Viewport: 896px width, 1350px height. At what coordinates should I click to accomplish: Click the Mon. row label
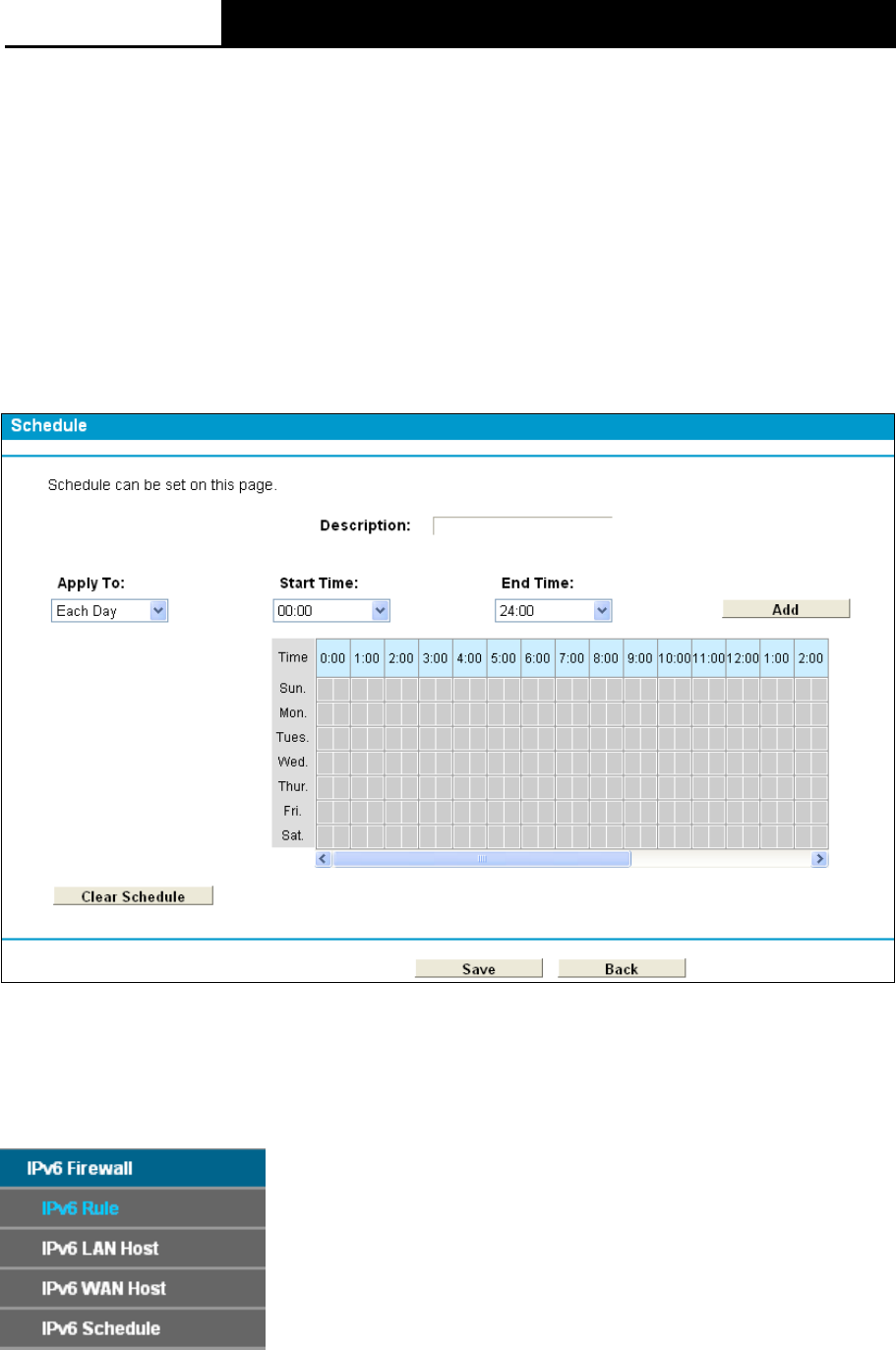(292, 713)
